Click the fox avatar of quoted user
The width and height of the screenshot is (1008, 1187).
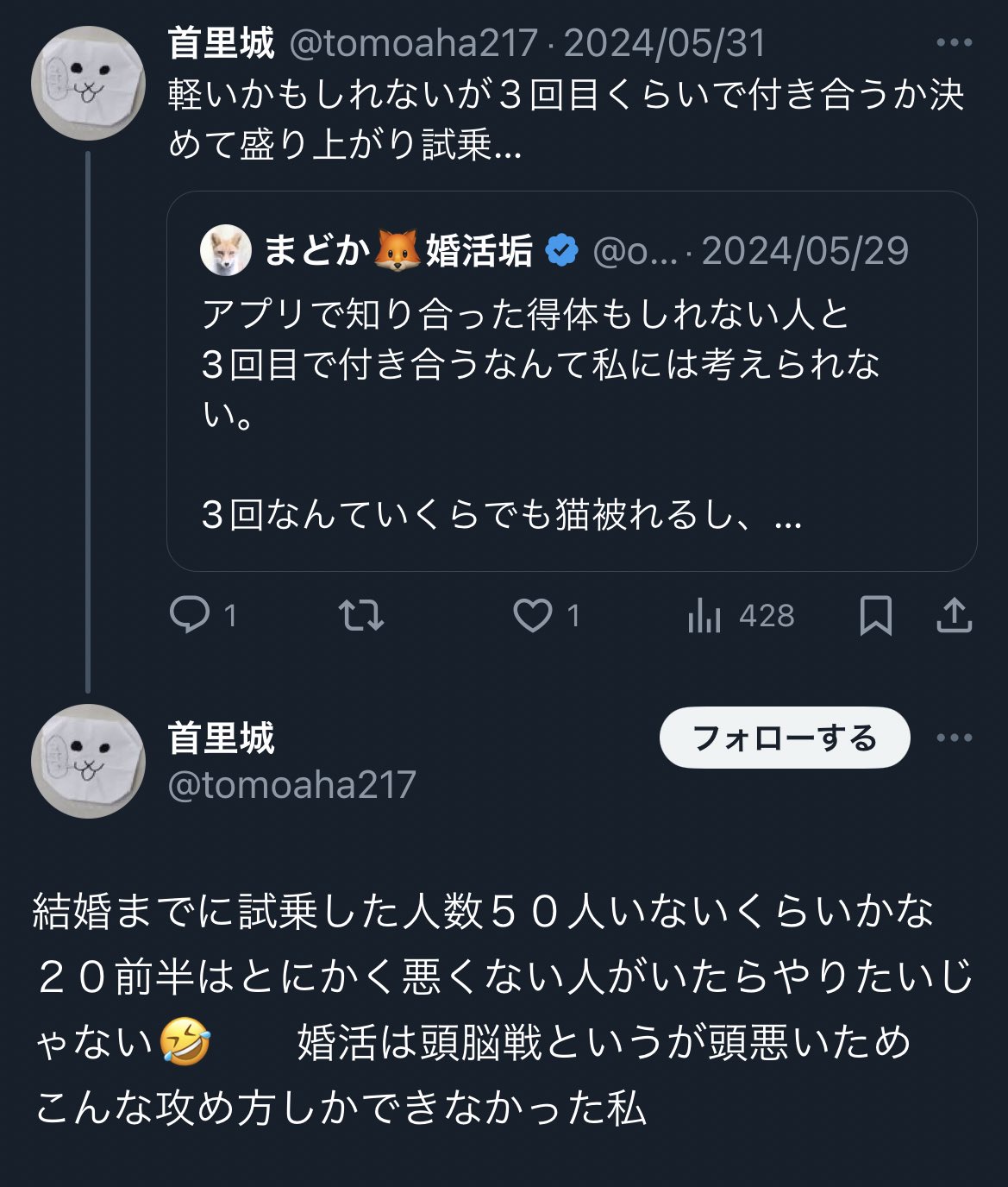[x=226, y=251]
